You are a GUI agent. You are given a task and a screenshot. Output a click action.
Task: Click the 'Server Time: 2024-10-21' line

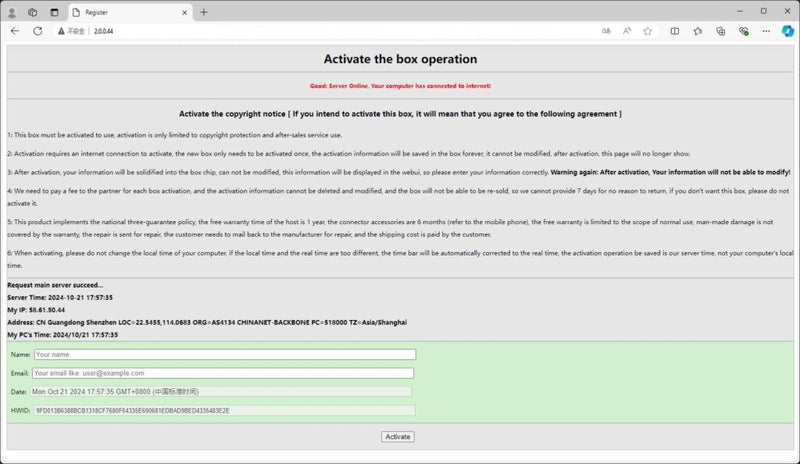click(x=60, y=297)
